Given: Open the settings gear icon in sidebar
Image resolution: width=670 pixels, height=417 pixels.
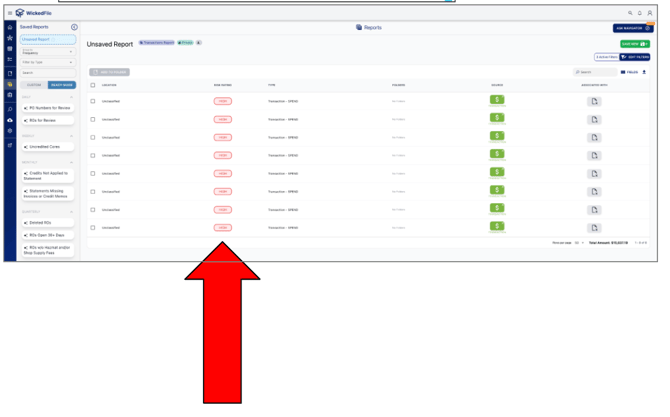Looking at the screenshot, I should tap(10, 131).
